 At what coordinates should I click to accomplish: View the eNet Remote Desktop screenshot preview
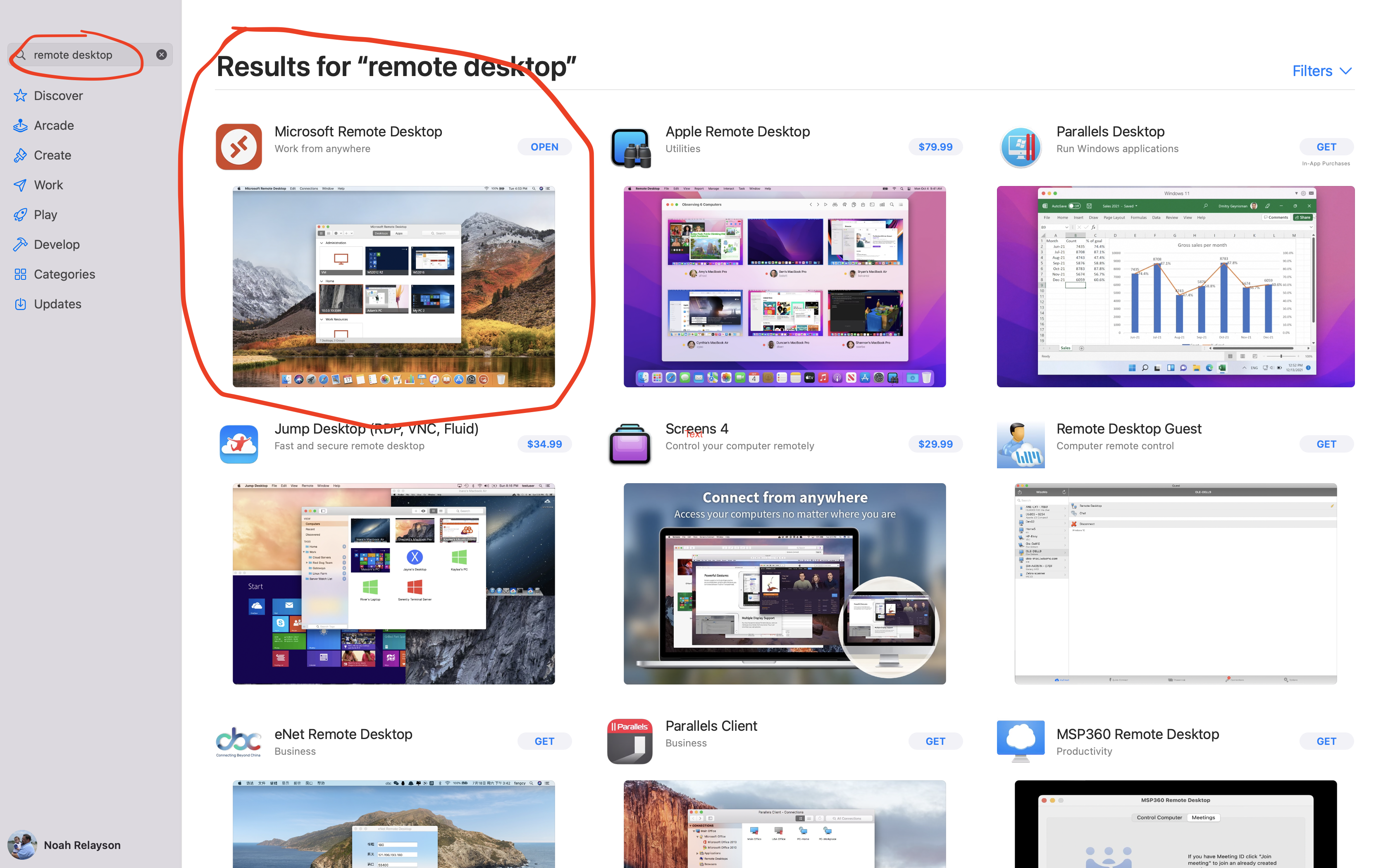(394, 824)
